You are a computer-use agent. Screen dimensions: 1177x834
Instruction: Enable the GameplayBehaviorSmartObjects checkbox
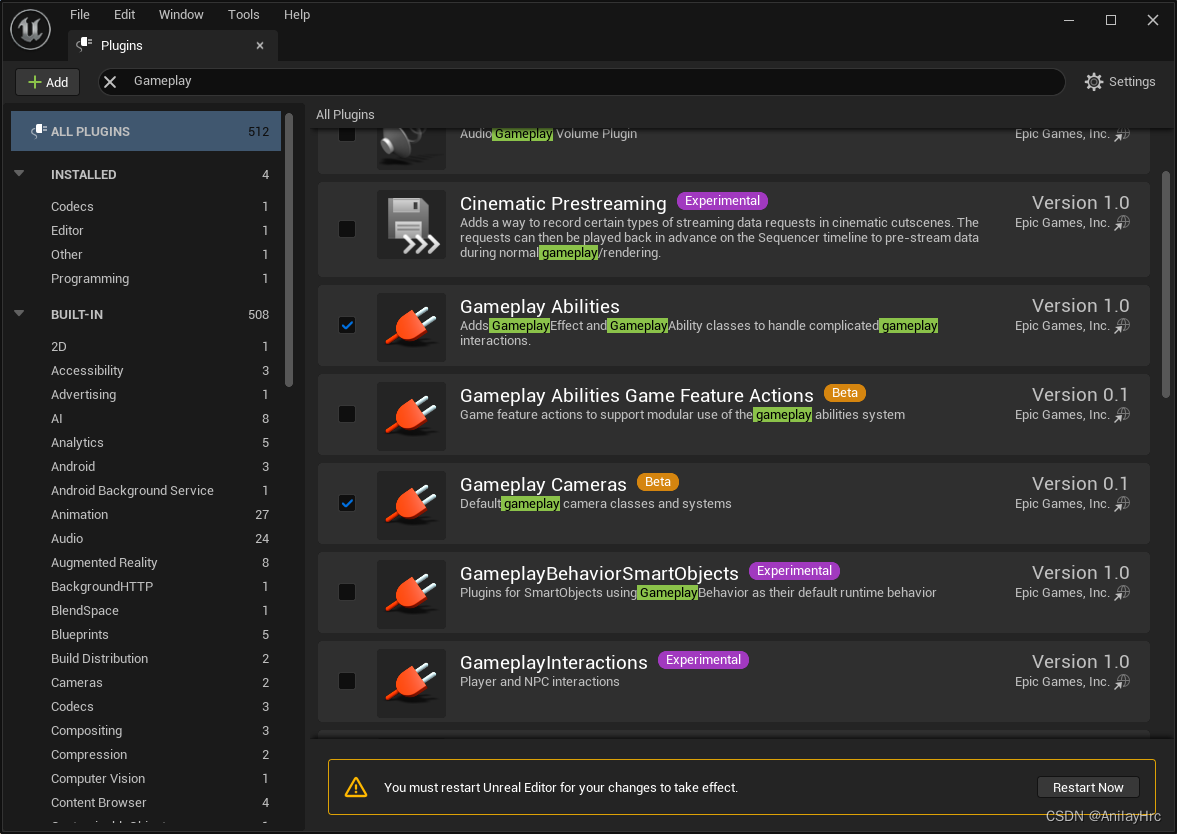pos(347,592)
